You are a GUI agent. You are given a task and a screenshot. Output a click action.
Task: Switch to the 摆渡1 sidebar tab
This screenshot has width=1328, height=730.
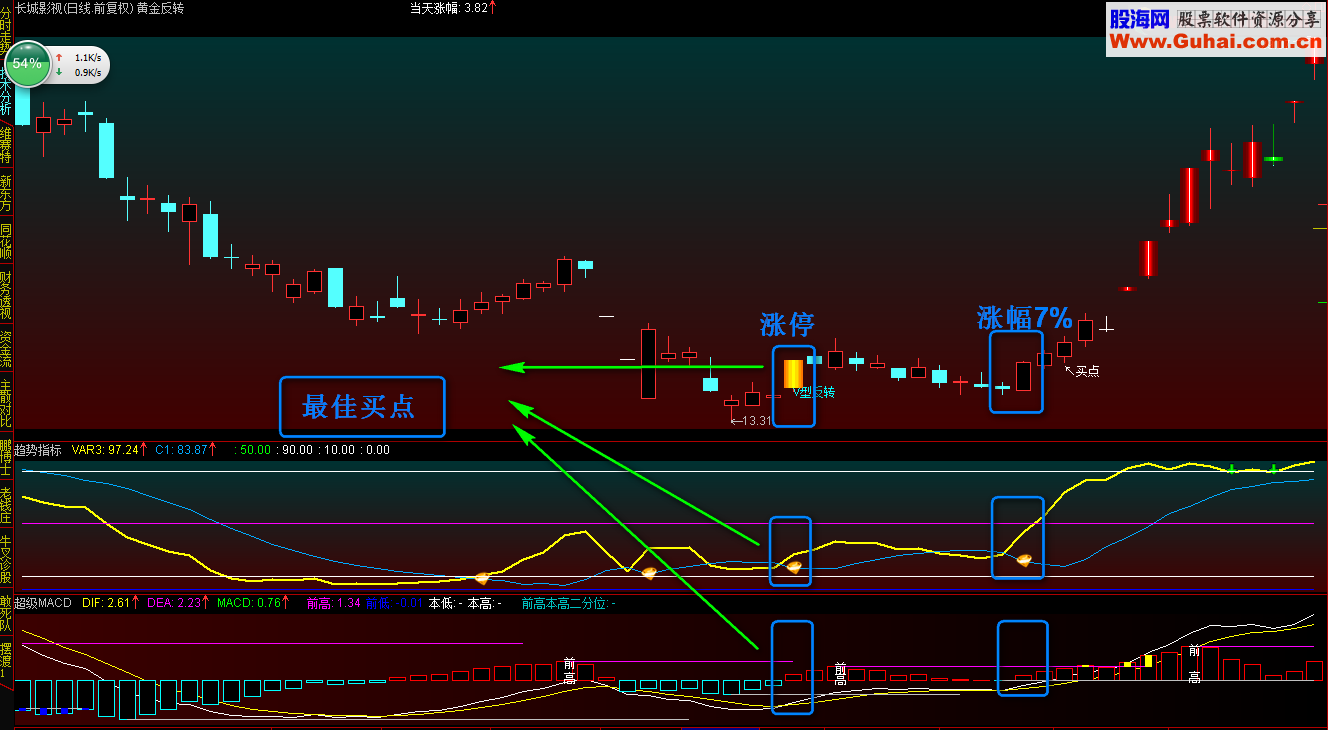click(6, 661)
